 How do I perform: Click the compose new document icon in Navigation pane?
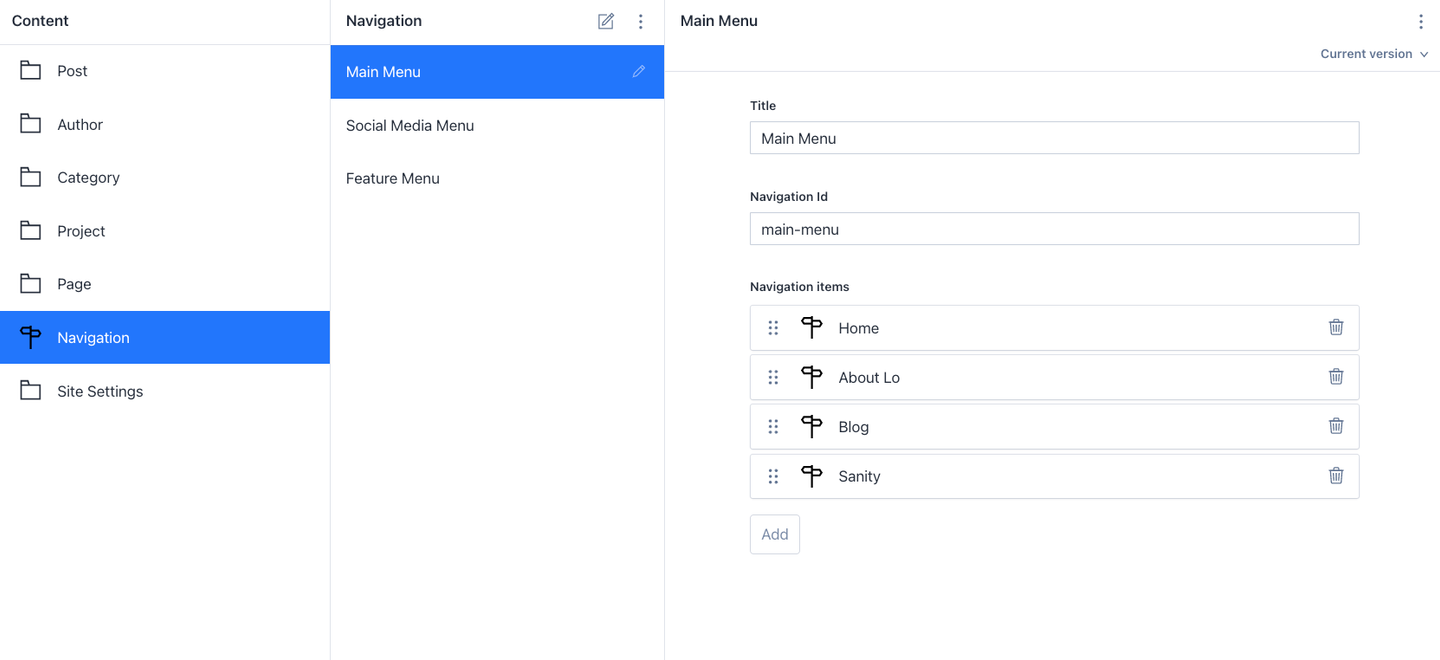coord(605,20)
